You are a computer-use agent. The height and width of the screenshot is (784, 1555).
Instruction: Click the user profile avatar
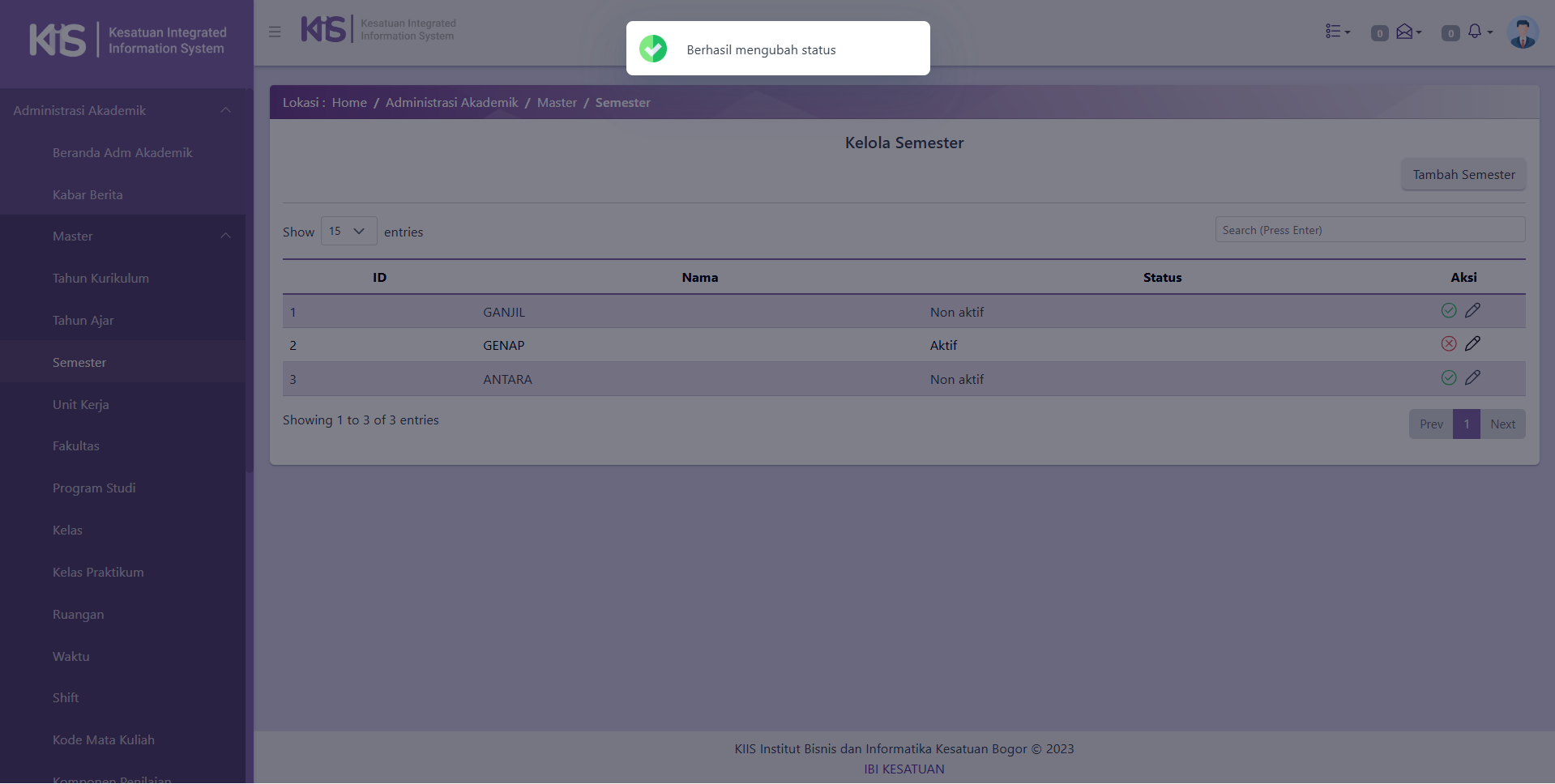1522,33
